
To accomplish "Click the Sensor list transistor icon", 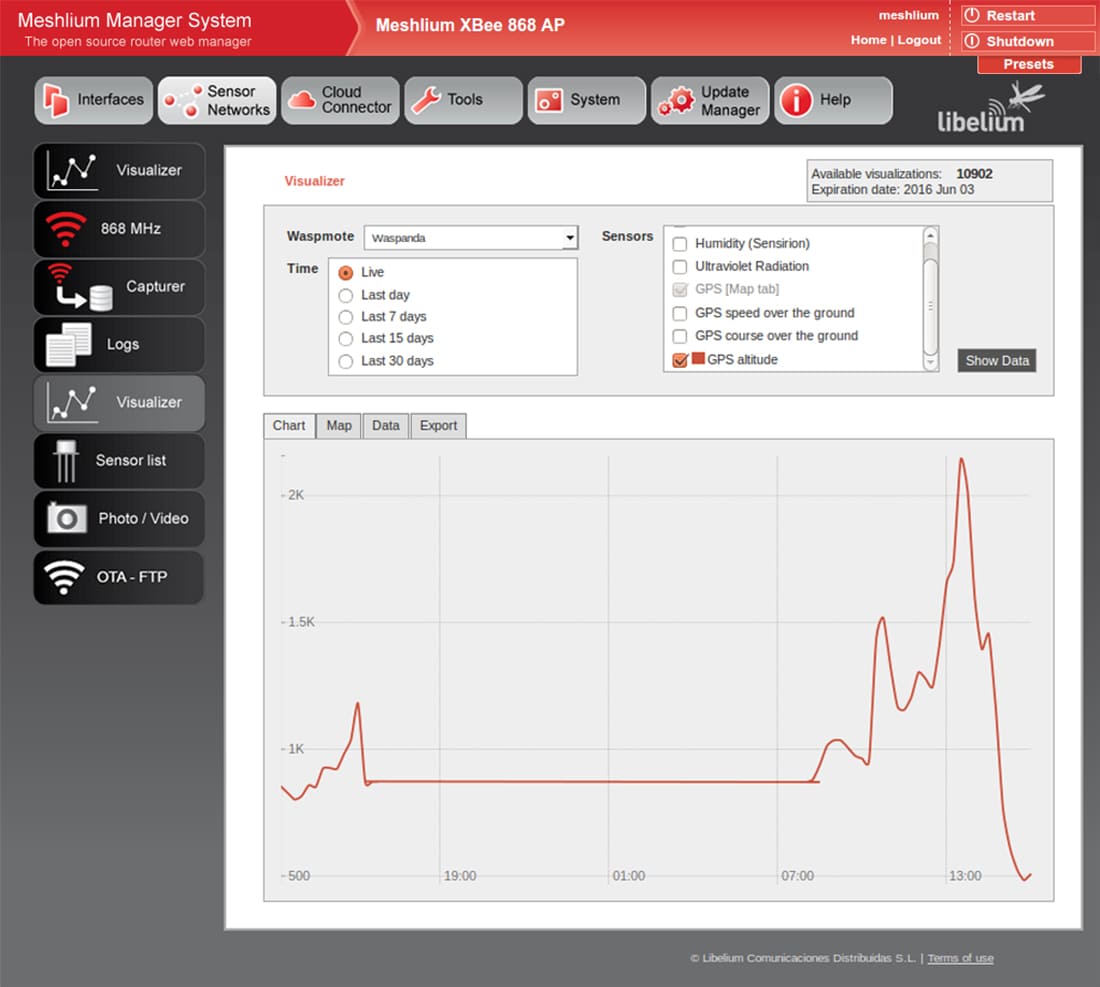I will point(66,461).
